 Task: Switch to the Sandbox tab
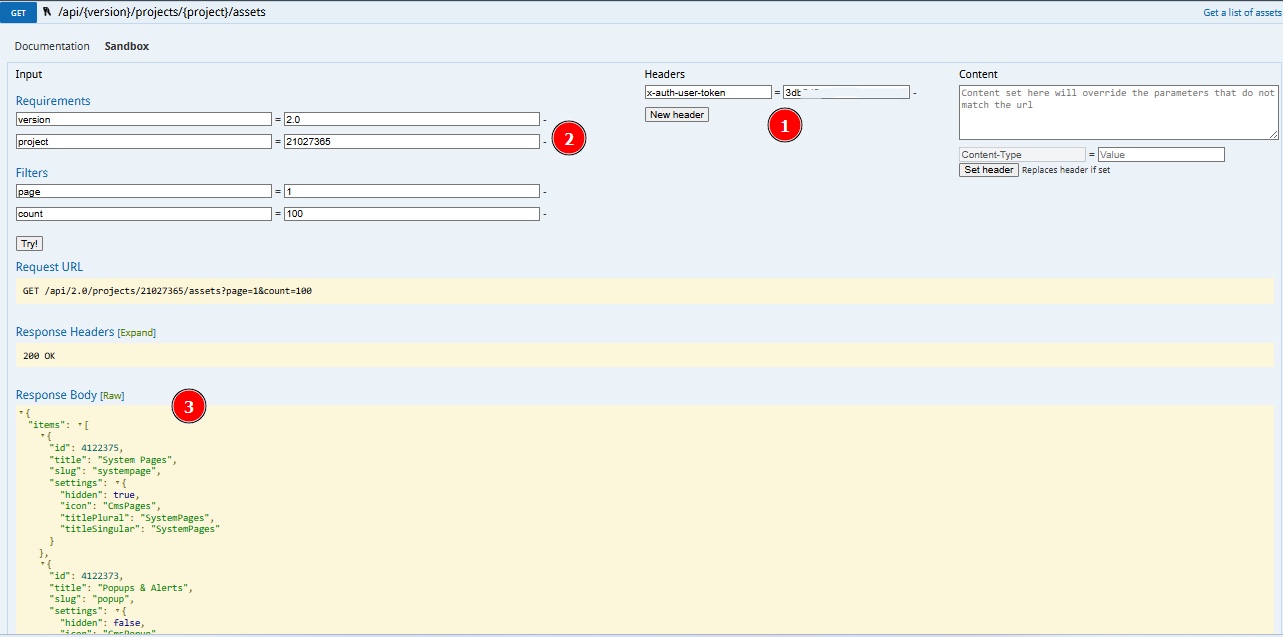click(x=127, y=46)
